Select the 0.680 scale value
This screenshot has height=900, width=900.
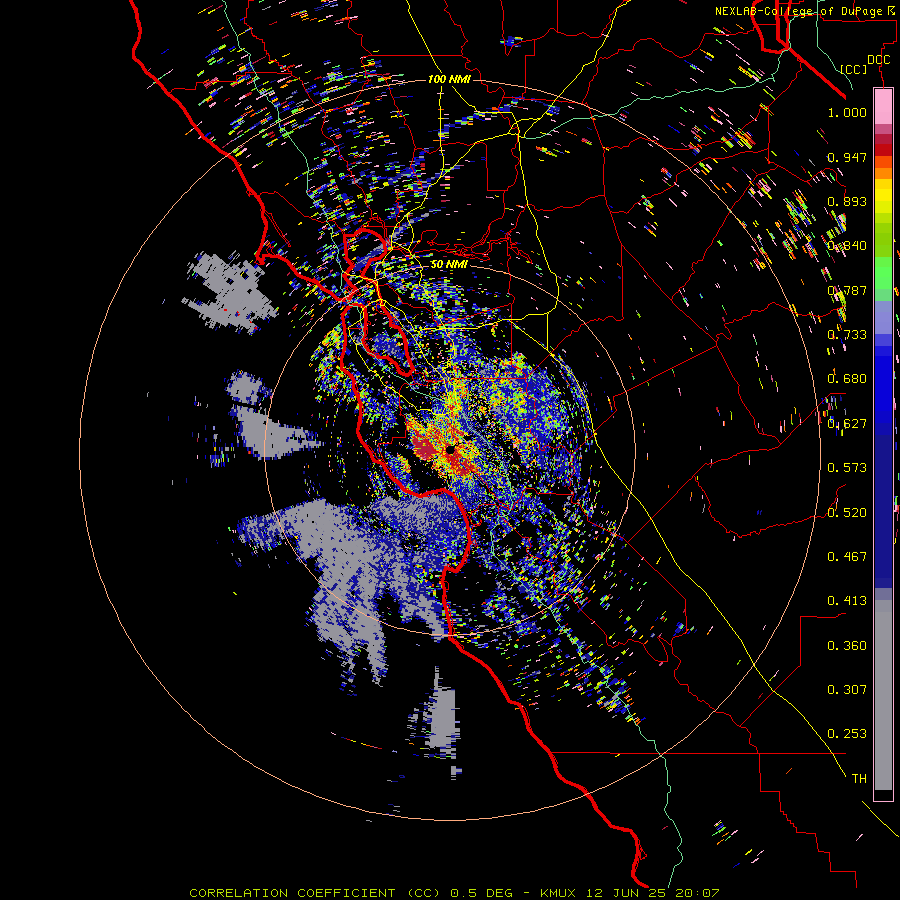pyautogui.click(x=847, y=379)
